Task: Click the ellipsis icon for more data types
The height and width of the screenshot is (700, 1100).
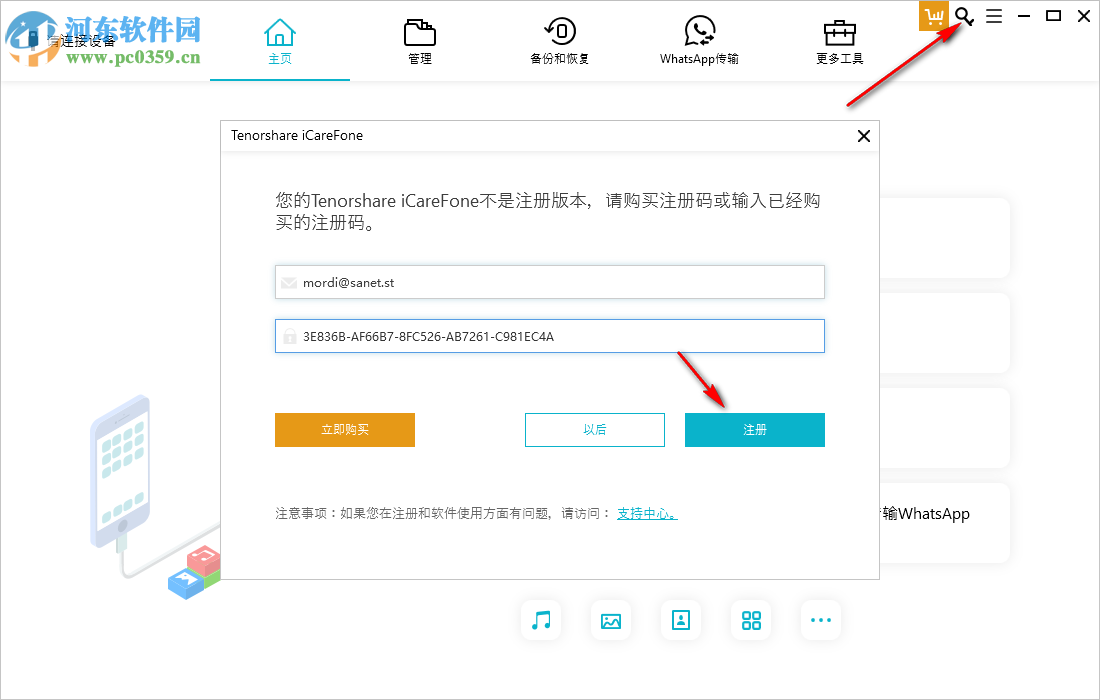Action: click(821, 620)
